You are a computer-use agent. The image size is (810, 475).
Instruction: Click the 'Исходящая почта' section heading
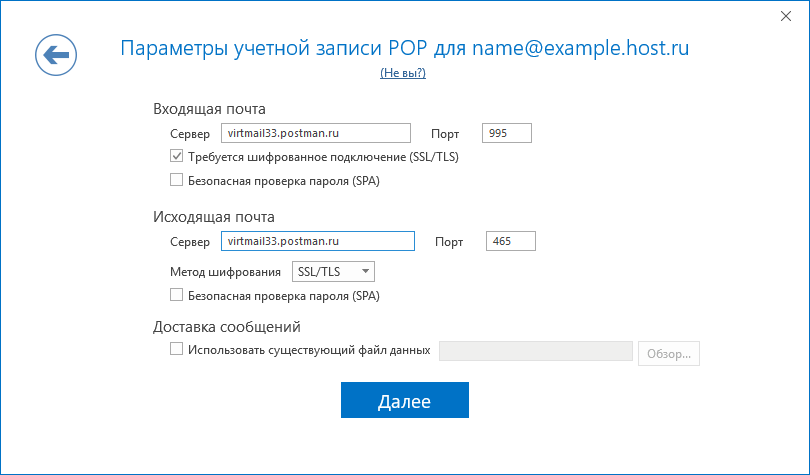point(213,217)
